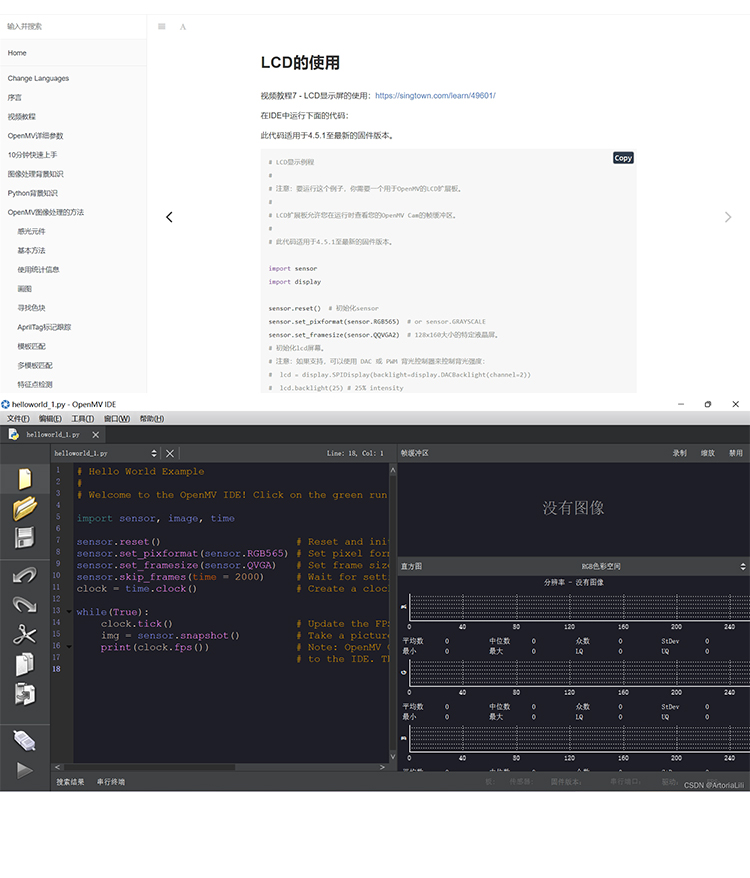Click the Run script play icon
This screenshot has width=750, height=878.
(x=25, y=770)
